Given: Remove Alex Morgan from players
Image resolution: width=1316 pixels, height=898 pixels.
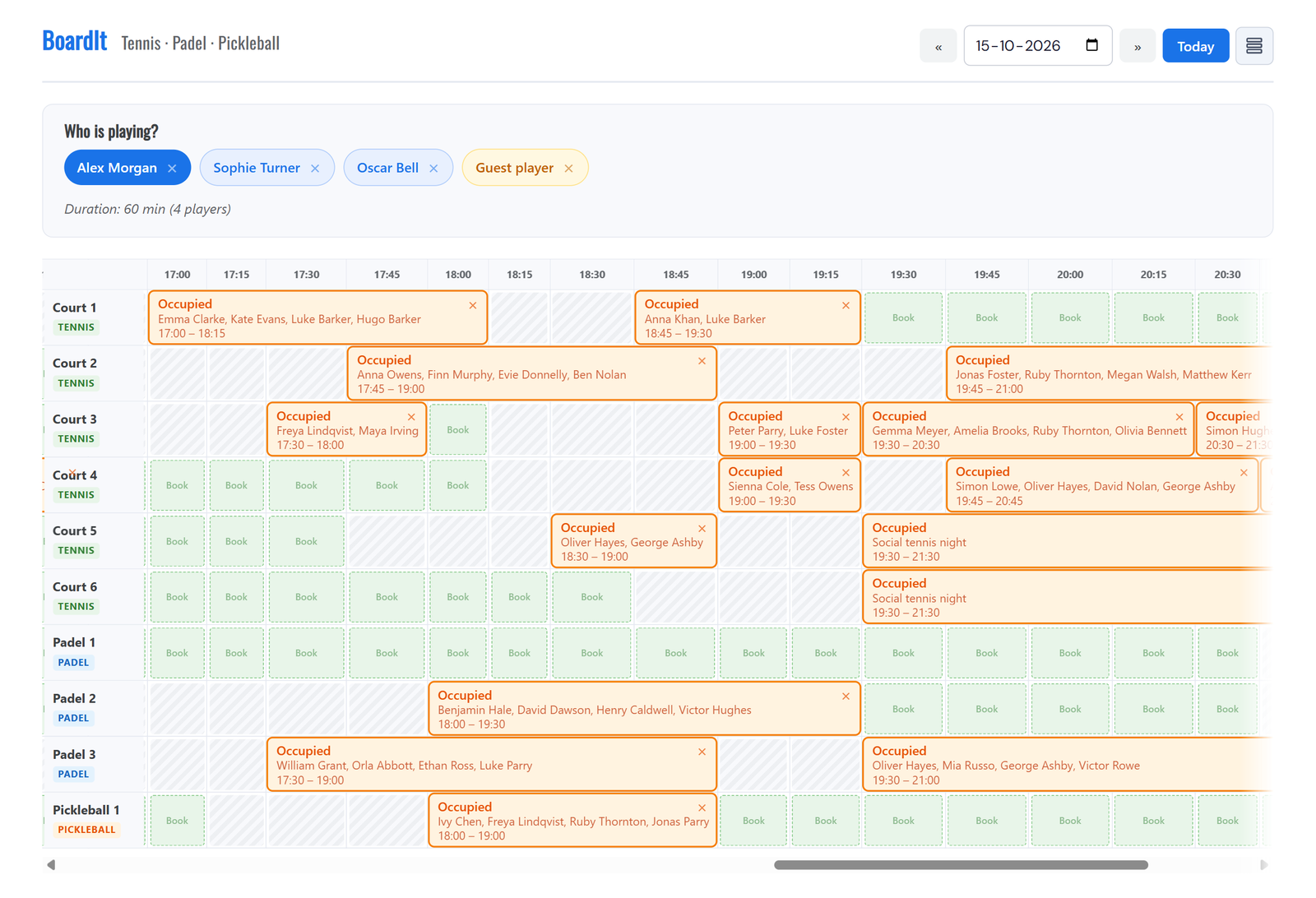Looking at the screenshot, I should click(x=172, y=169).
